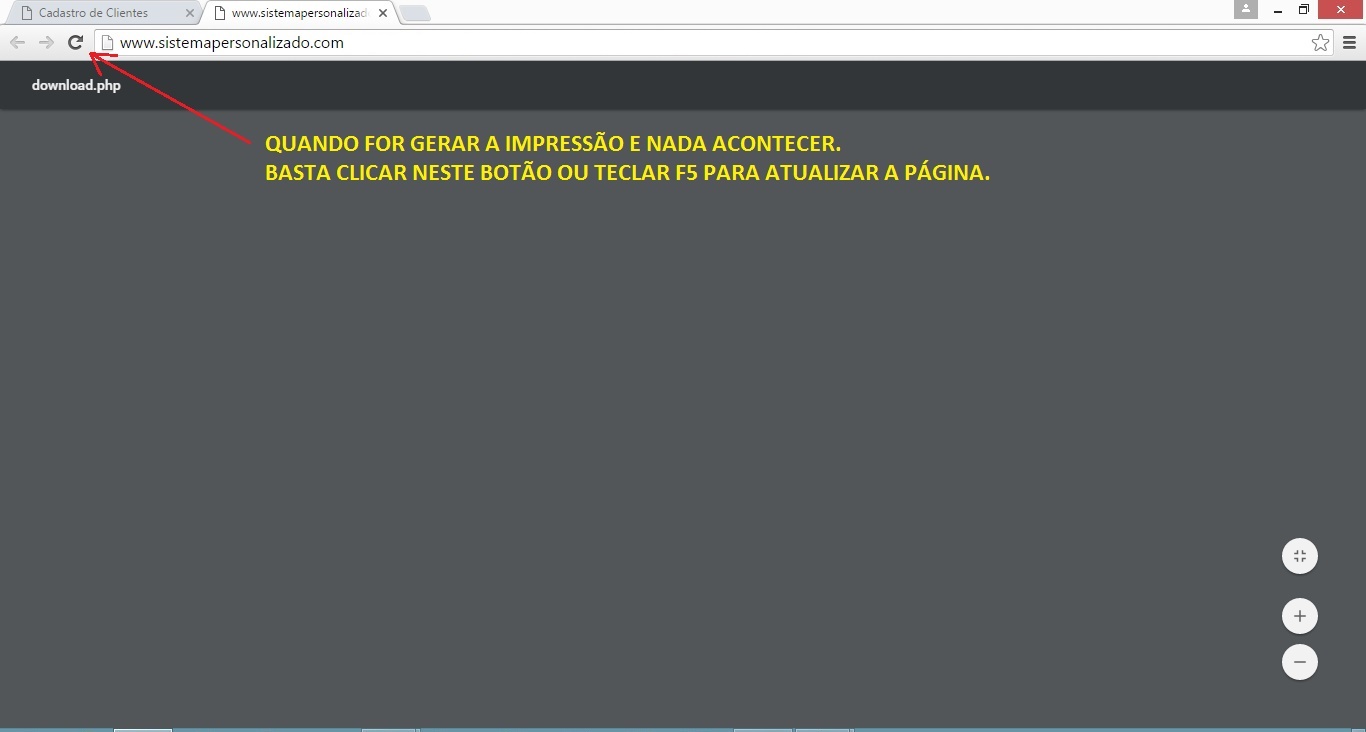Zoom out on the PDF viewer
The image size is (1366, 732).
(1299, 662)
